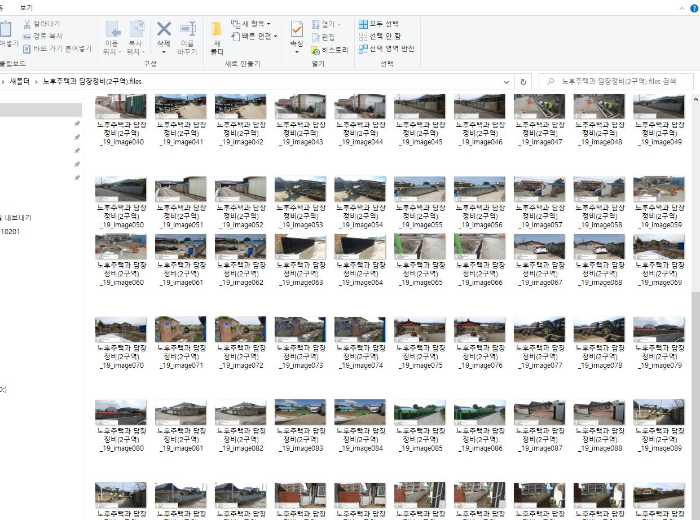
Task: Select thumbnail _19_image043
Action: [x=300, y=106]
